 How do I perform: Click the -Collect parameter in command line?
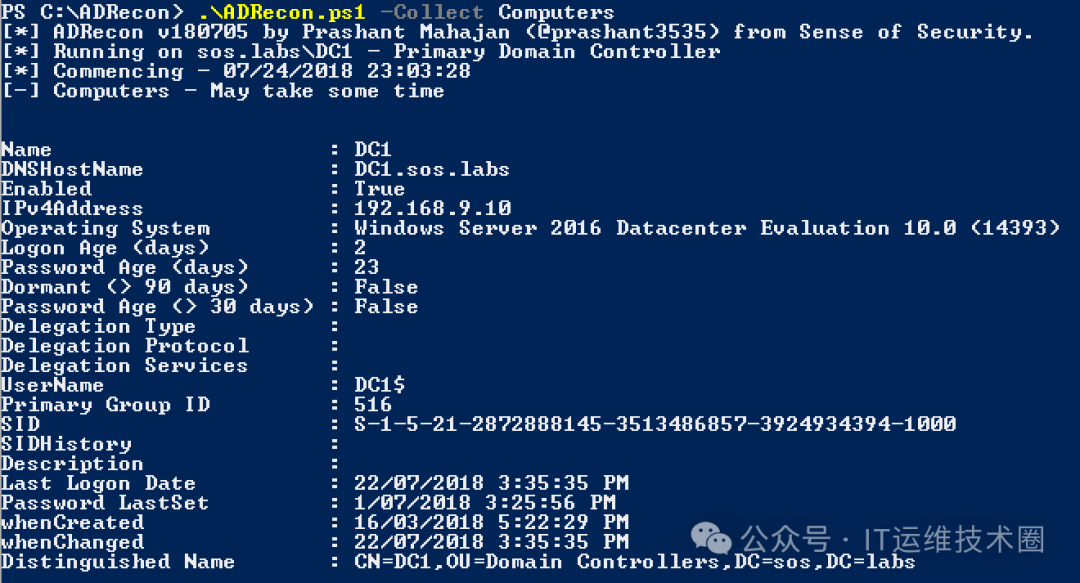(x=432, y=12)
